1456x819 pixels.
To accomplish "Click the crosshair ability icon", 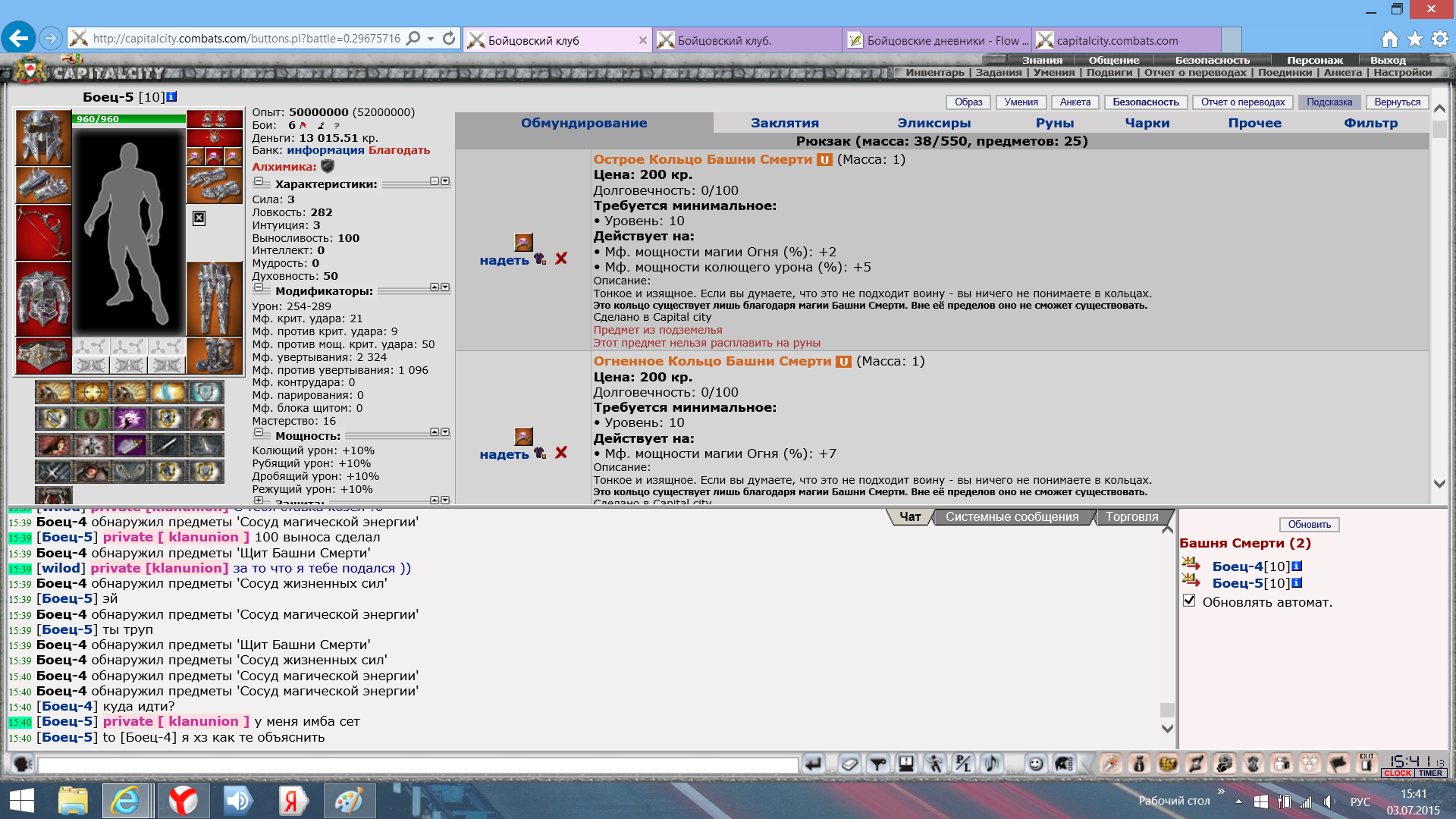I will 92,392.
